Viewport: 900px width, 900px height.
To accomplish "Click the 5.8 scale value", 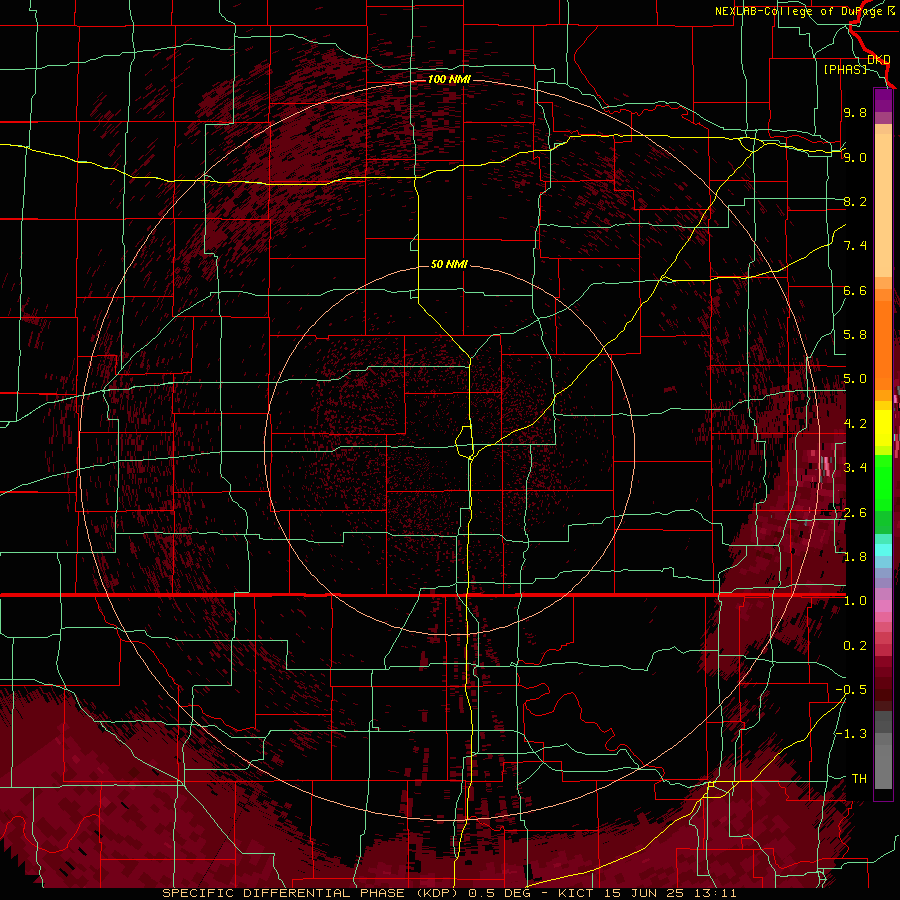I will pyautogui.click(x=855, y=335).
